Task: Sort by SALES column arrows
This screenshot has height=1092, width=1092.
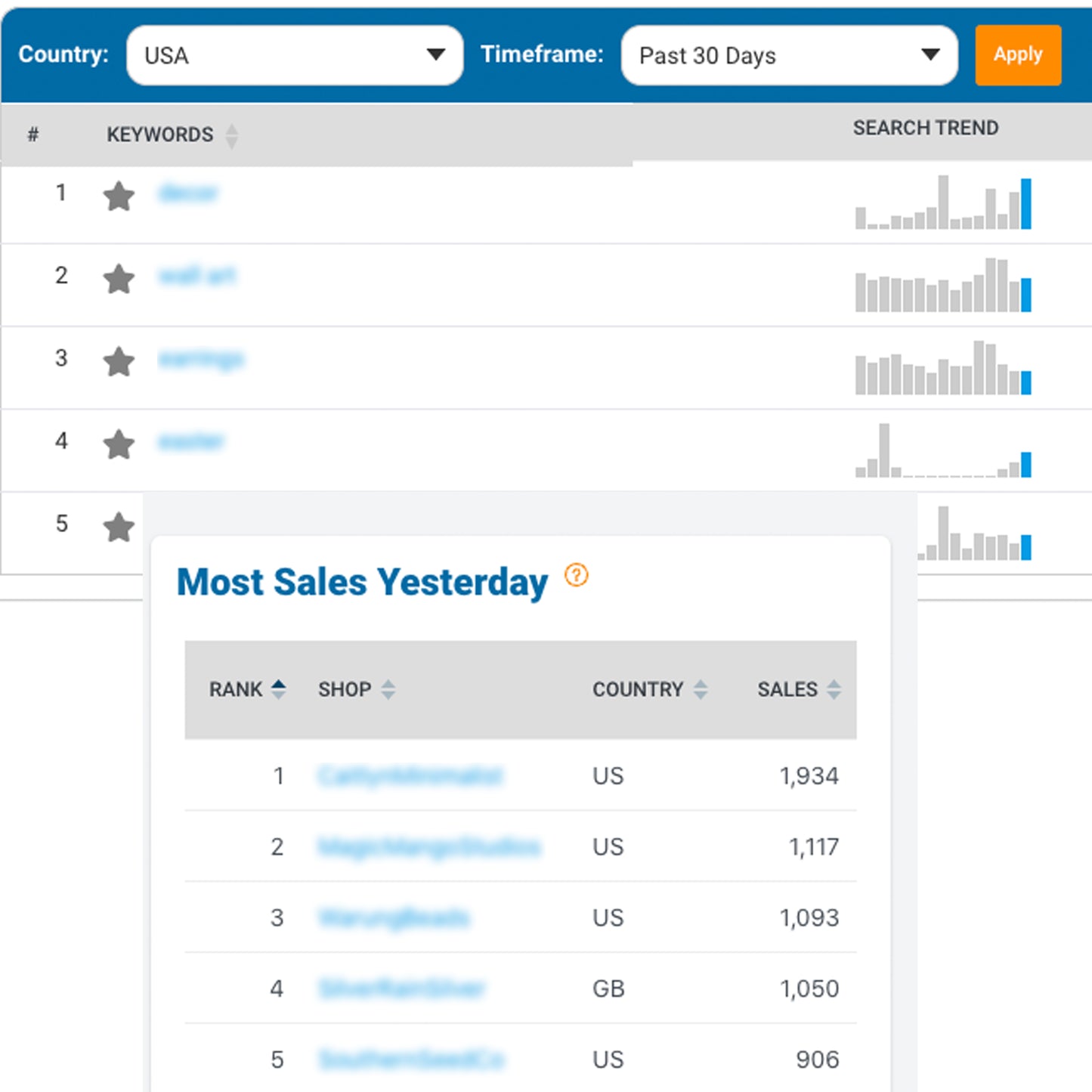Action: point(834,689)
